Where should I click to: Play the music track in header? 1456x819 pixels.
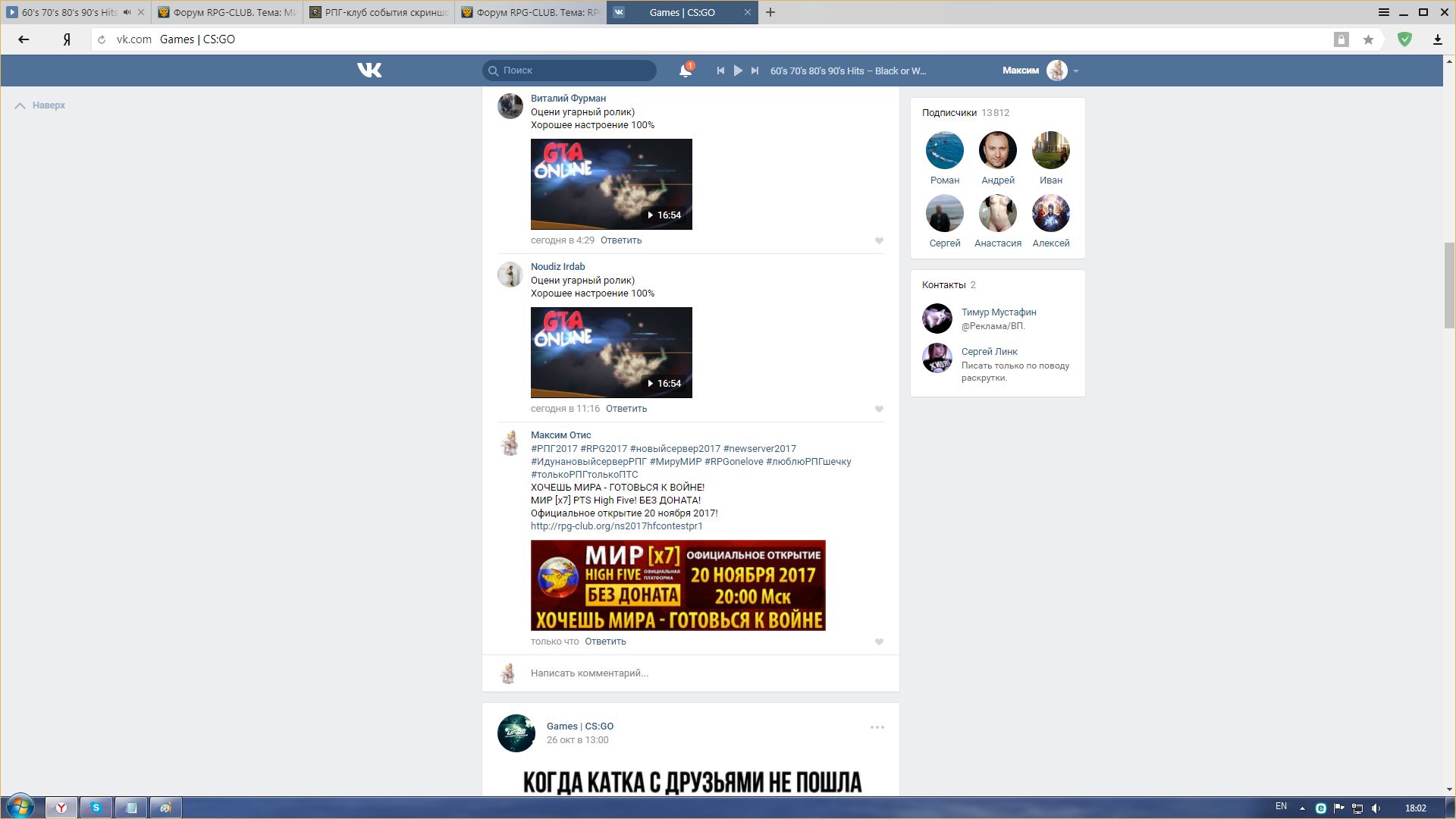pyautogui.click(x=738, y=71)
